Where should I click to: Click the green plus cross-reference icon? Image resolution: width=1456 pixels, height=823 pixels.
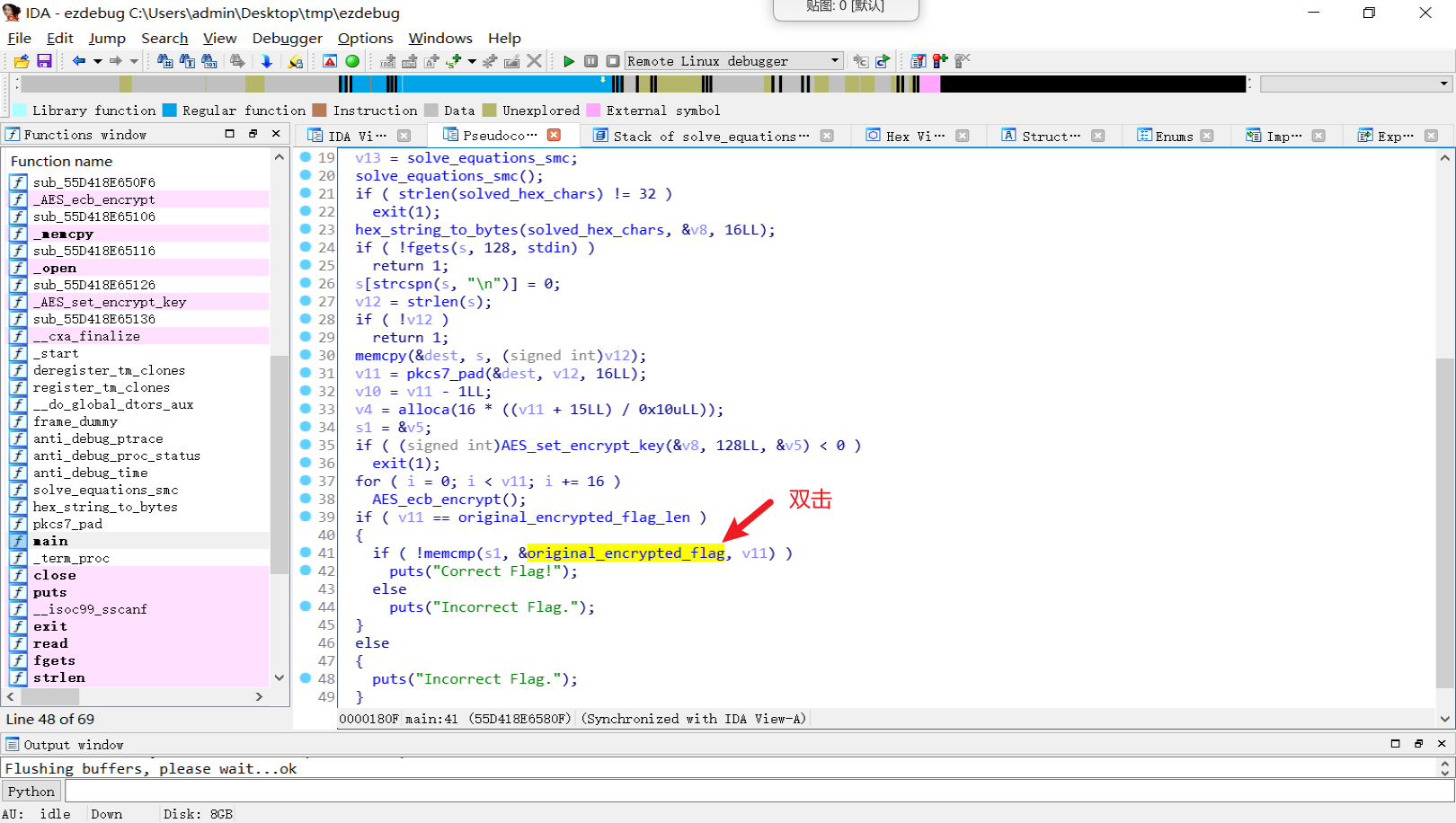tap(454, 61)
